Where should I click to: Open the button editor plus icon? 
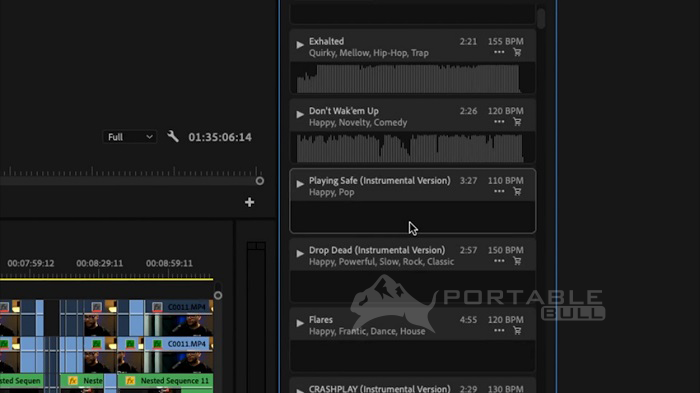(x=250, y=202)
